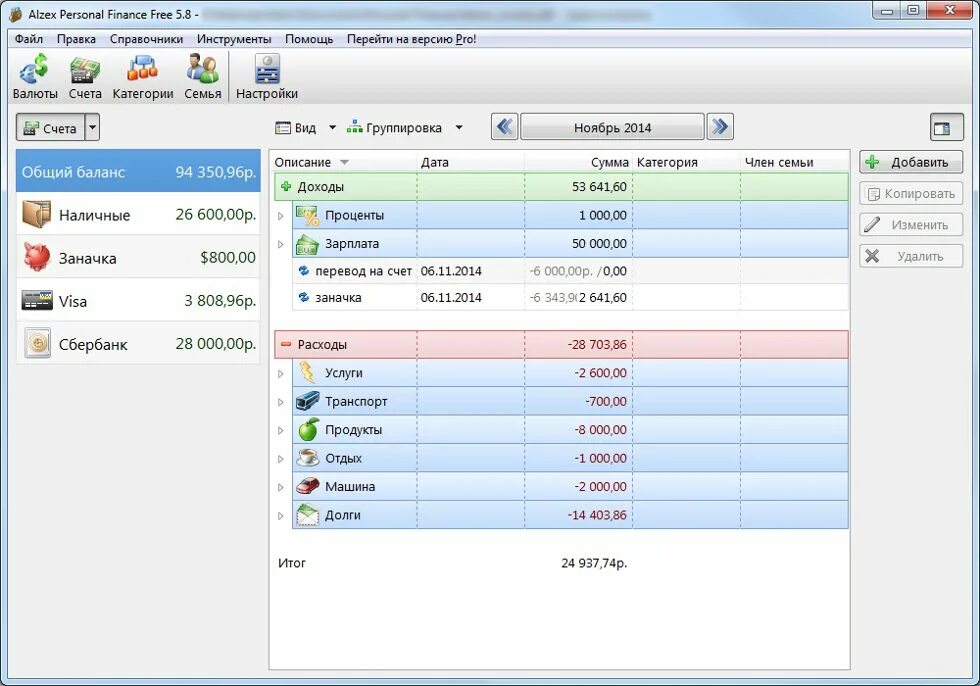Screen dimensions: 980x686
Task: Click the -14 403,86 Долги amount
Action: [597, 515]
